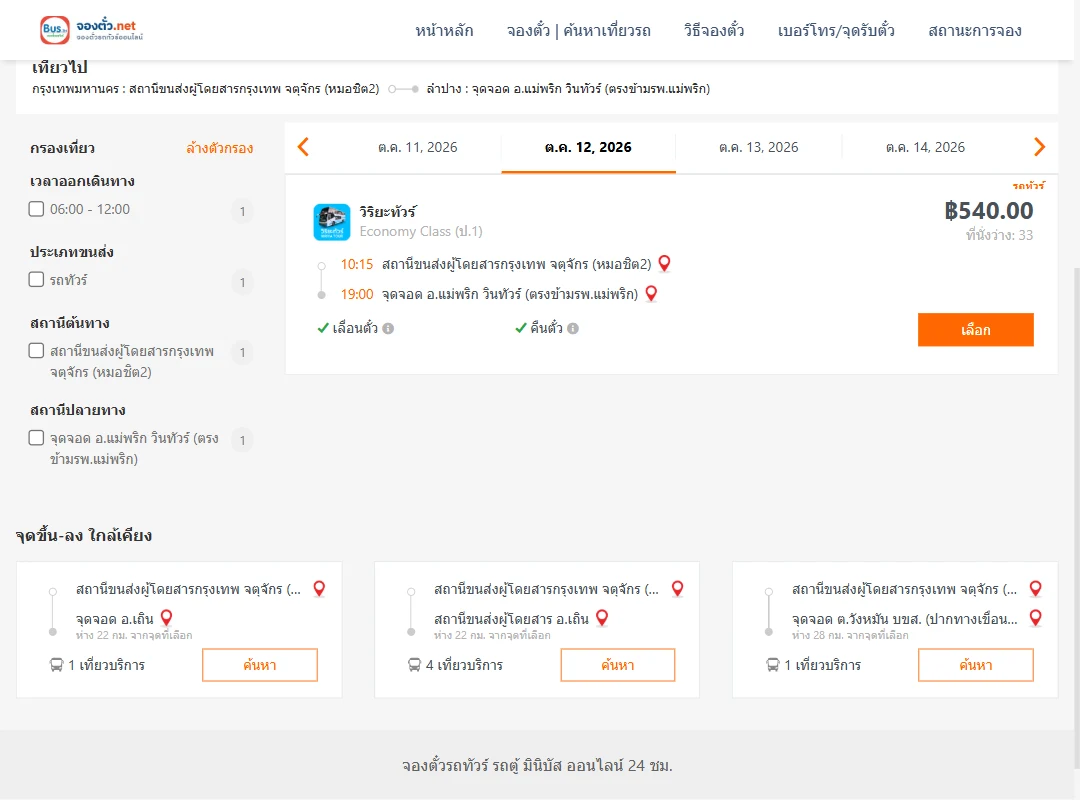The width and height of the screenshot is (1080, 800).
Task: Go to next dates with right arrow
Action: [1039, 147]
